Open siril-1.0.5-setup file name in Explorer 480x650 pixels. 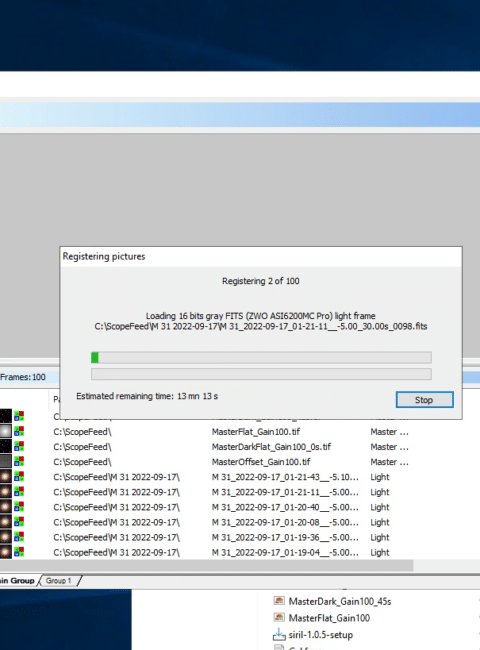tap(321, 635)
